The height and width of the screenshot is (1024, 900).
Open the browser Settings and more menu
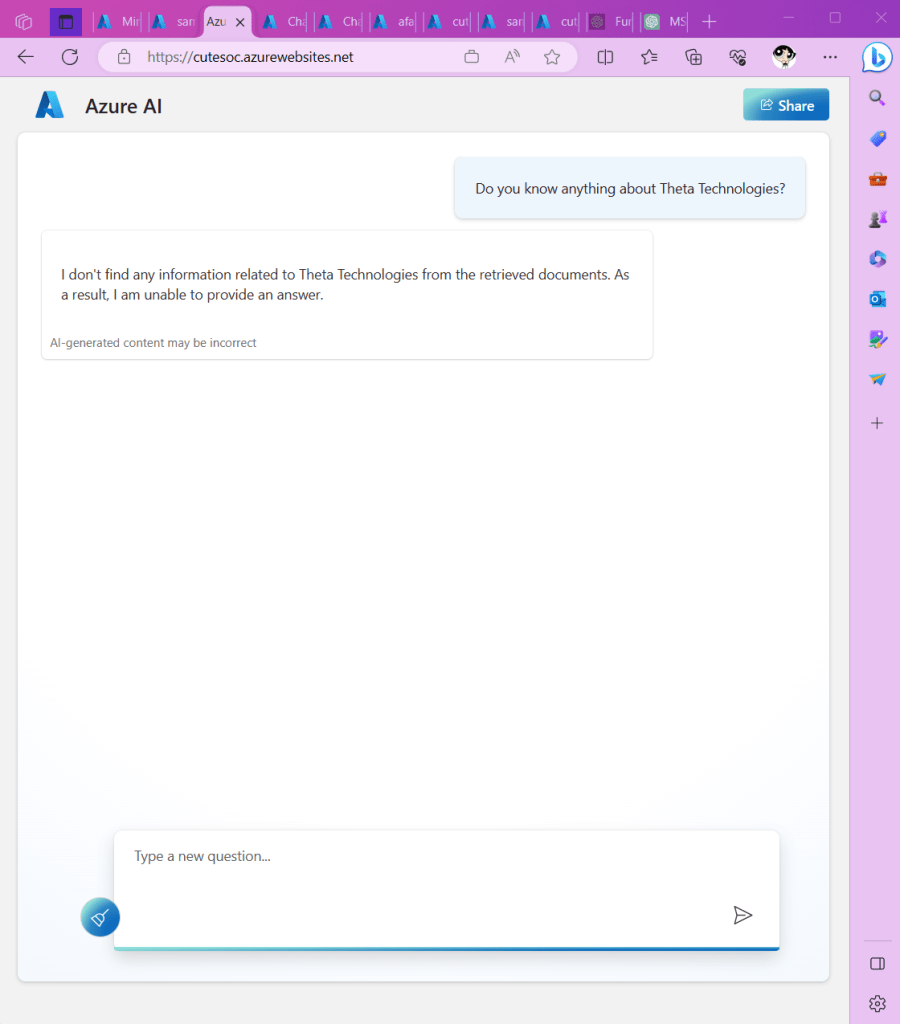(829, 57)
